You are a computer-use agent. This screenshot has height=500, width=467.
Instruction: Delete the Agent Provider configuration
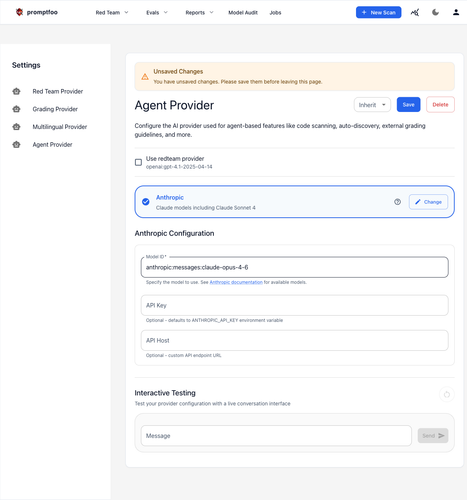pyautogui.click(x=440, y=105)
